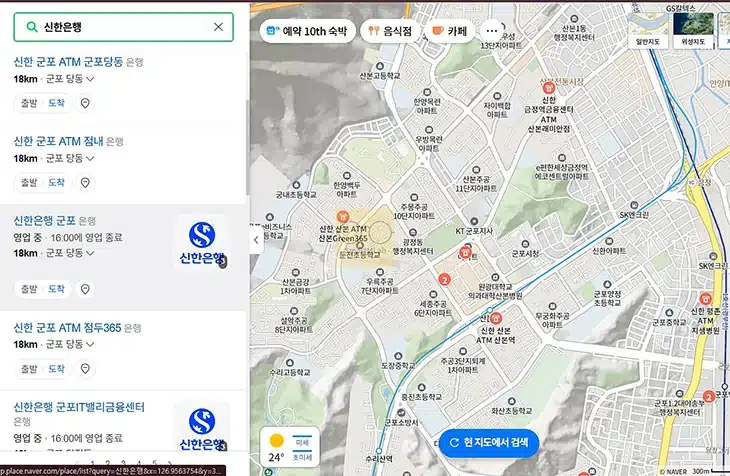
Task: Clear the 신한은행 search query
Action: coord(218,27)
